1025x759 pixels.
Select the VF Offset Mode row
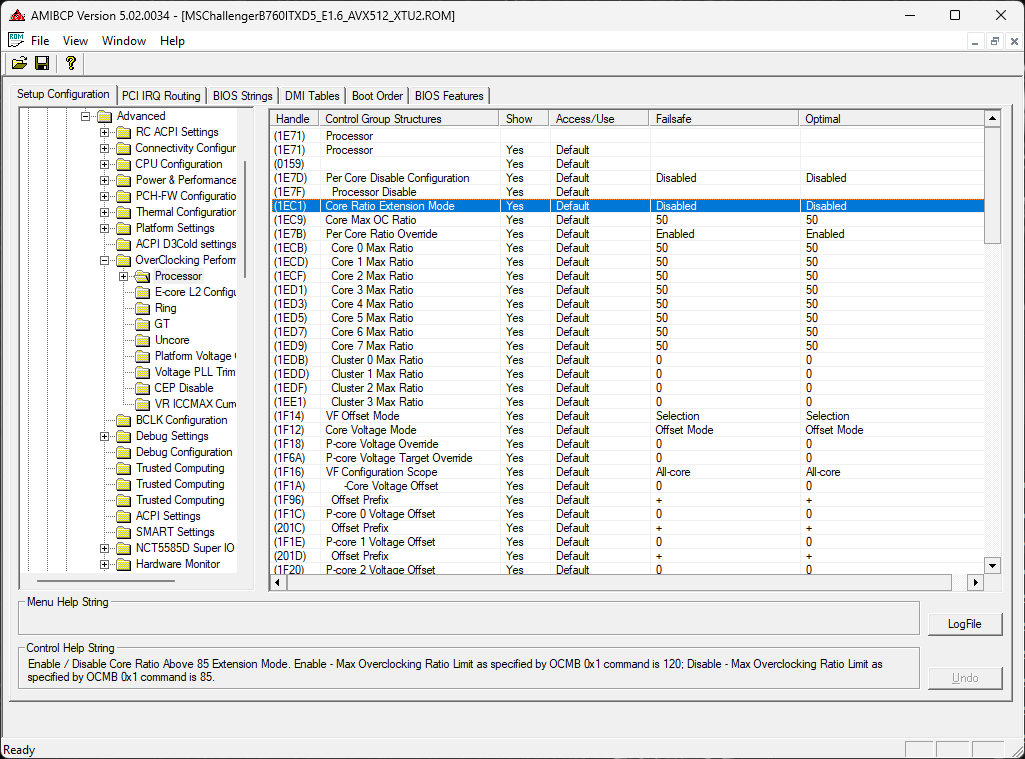[x=628, y=416]
